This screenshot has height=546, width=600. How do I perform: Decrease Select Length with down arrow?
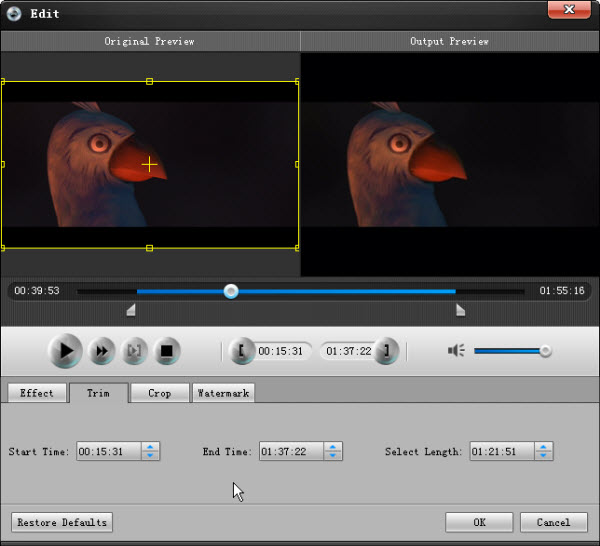(x=543, y=456)
